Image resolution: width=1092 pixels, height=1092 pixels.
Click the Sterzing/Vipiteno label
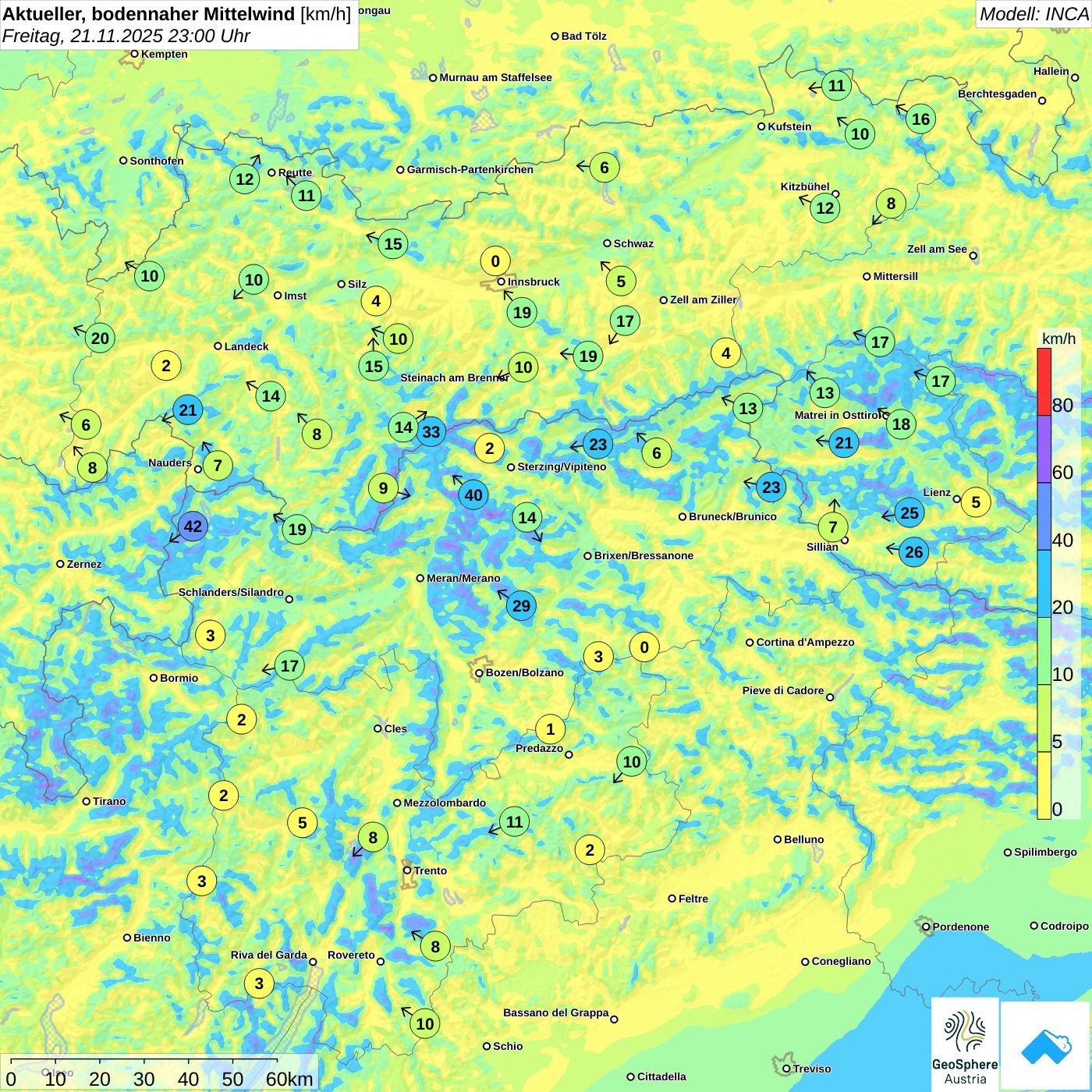point(562,466)
